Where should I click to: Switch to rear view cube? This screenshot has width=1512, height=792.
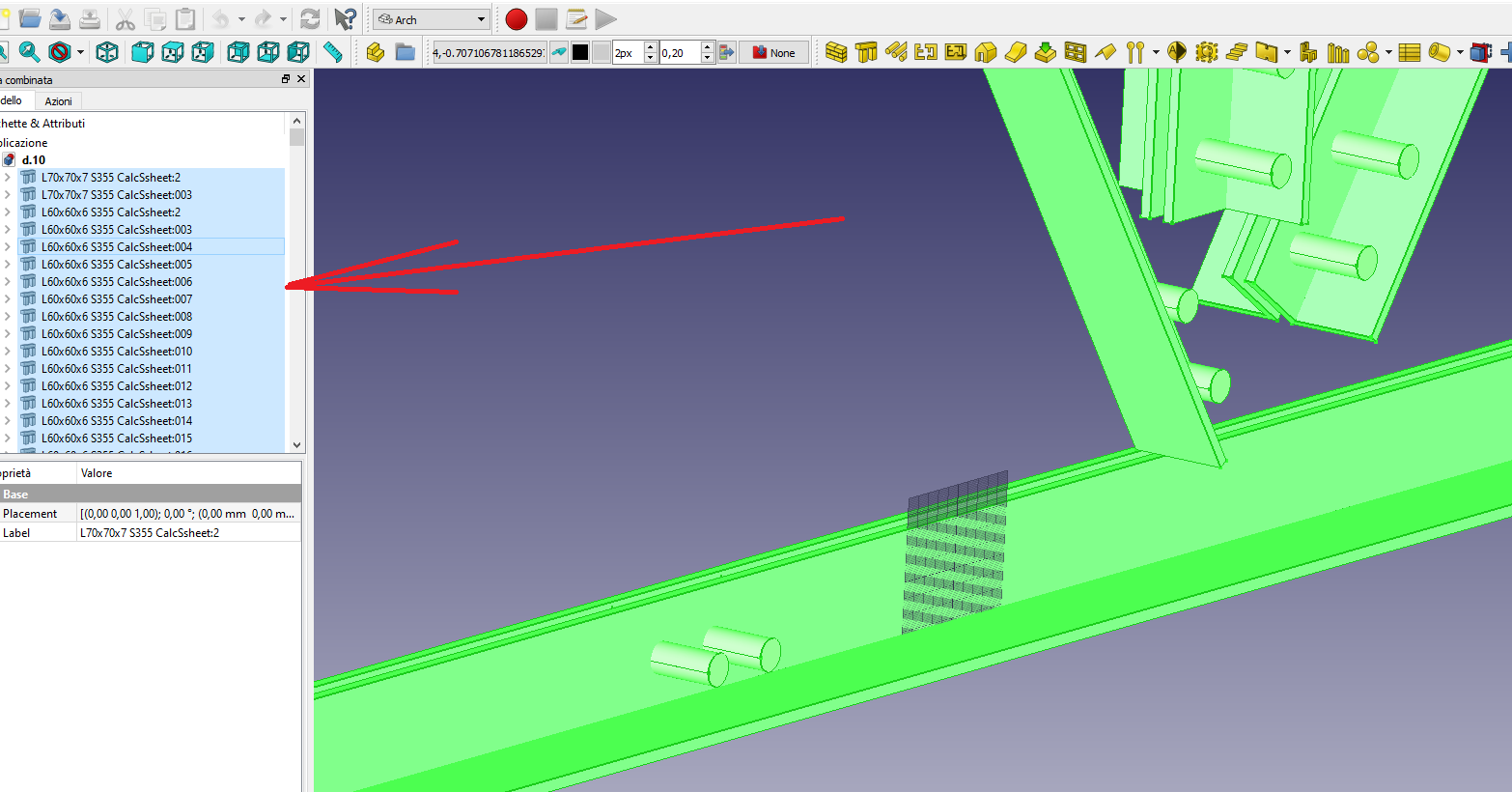238,52
